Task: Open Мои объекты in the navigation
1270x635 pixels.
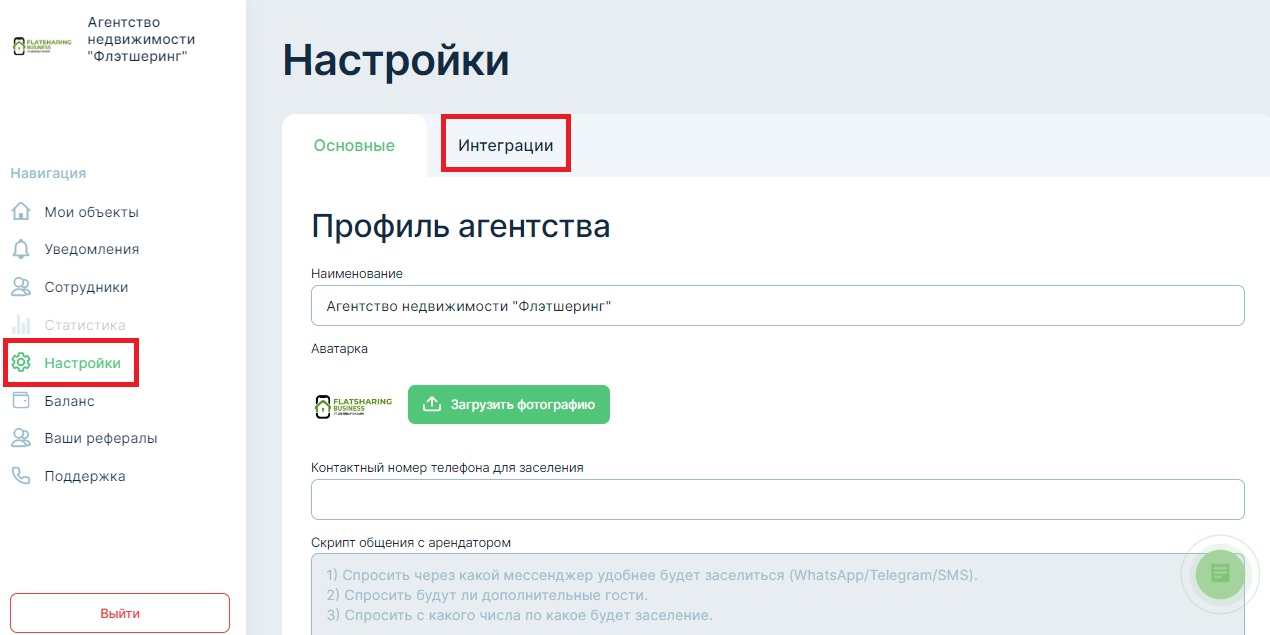Action: [91, 212]
